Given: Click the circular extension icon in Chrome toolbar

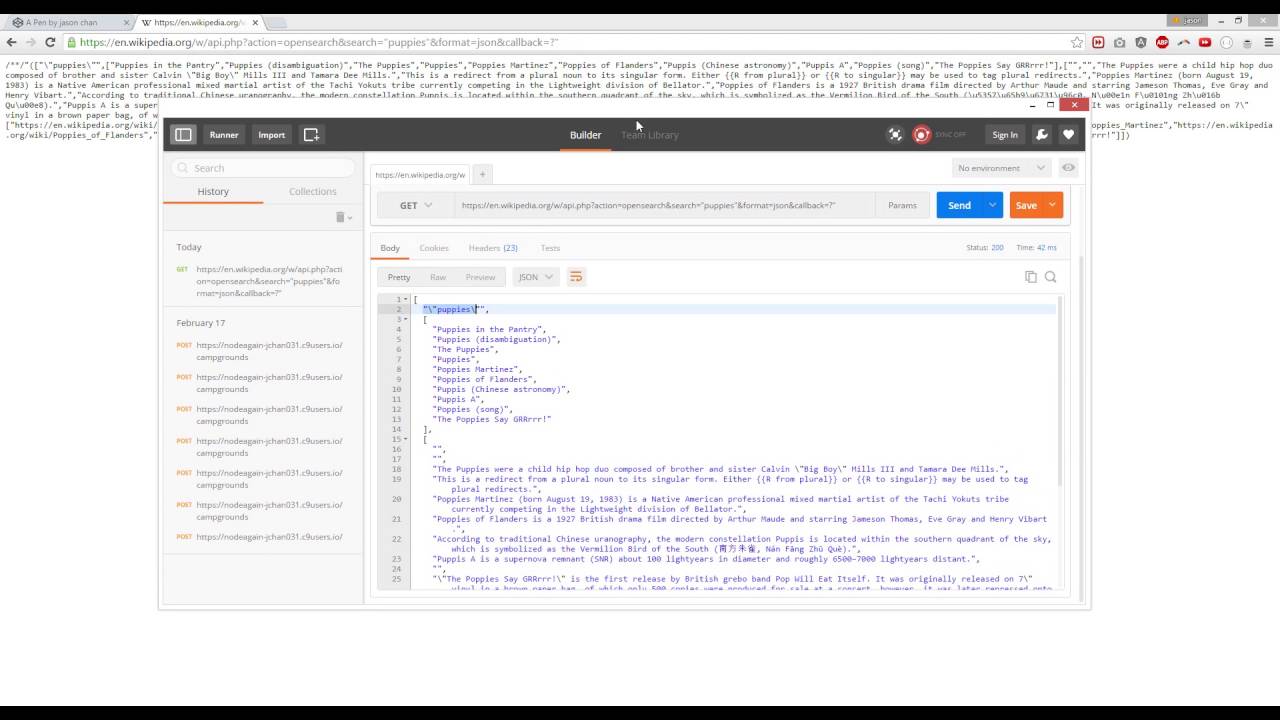Looking at the screenshot, I should point(1226,42).
